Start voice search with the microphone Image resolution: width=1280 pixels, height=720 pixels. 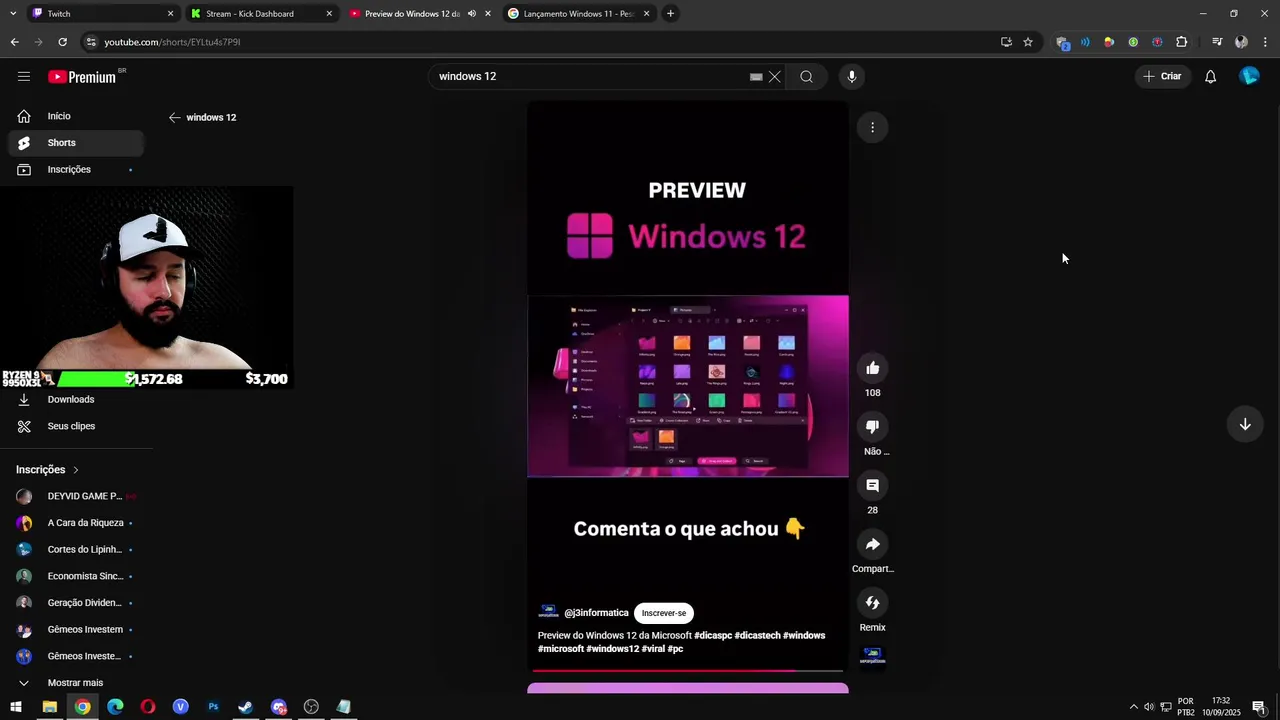point(852,77)
